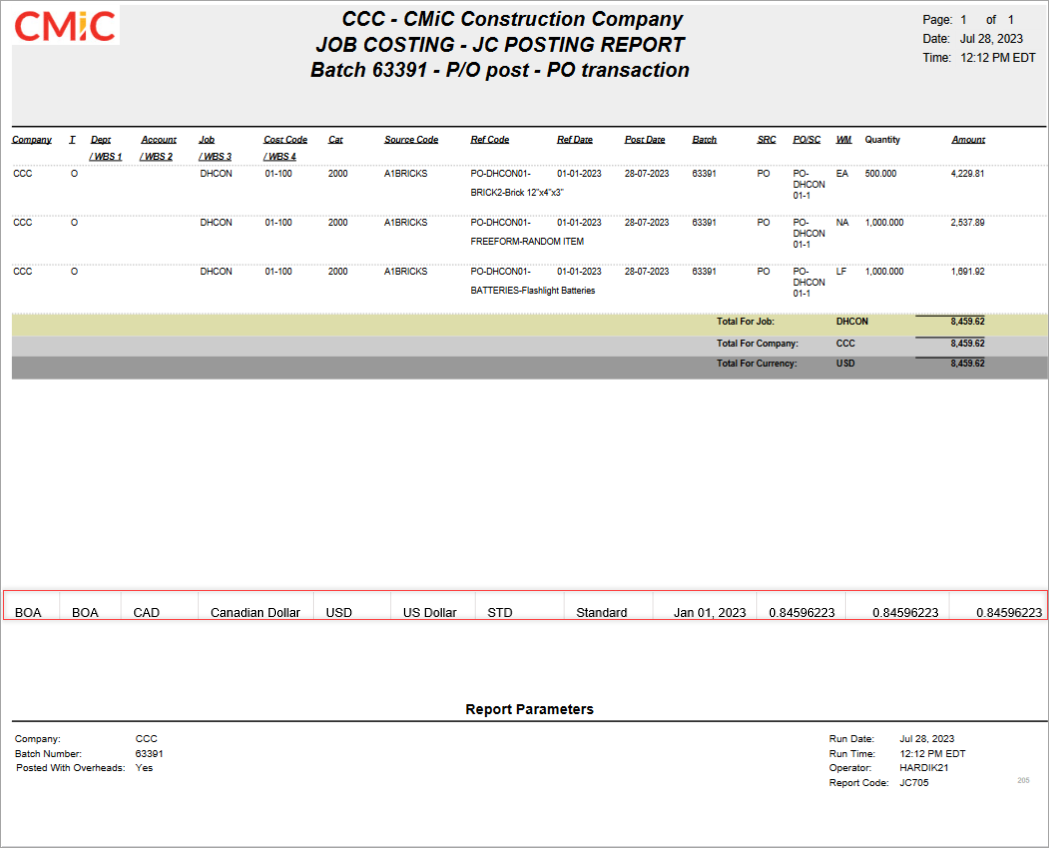Click the "Total For Job:" label
Image resolution: width=1049 pixels, height=848 pixels.
(745, 322)
